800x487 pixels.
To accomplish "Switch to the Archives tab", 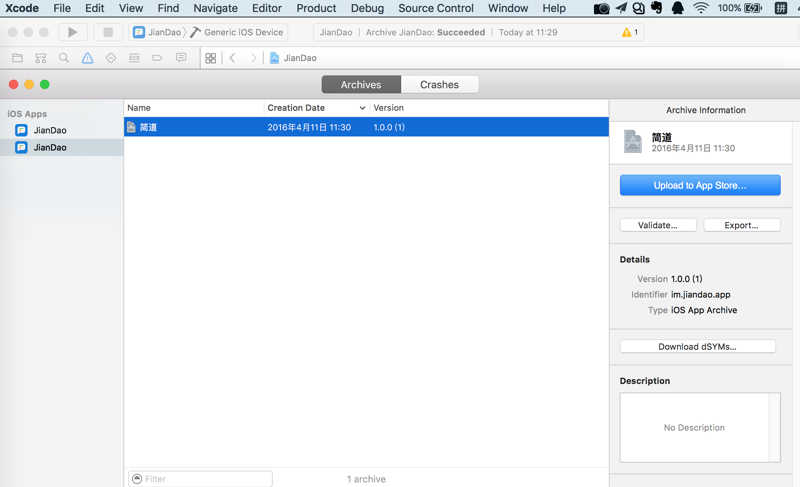I will [x=361, y=85].
